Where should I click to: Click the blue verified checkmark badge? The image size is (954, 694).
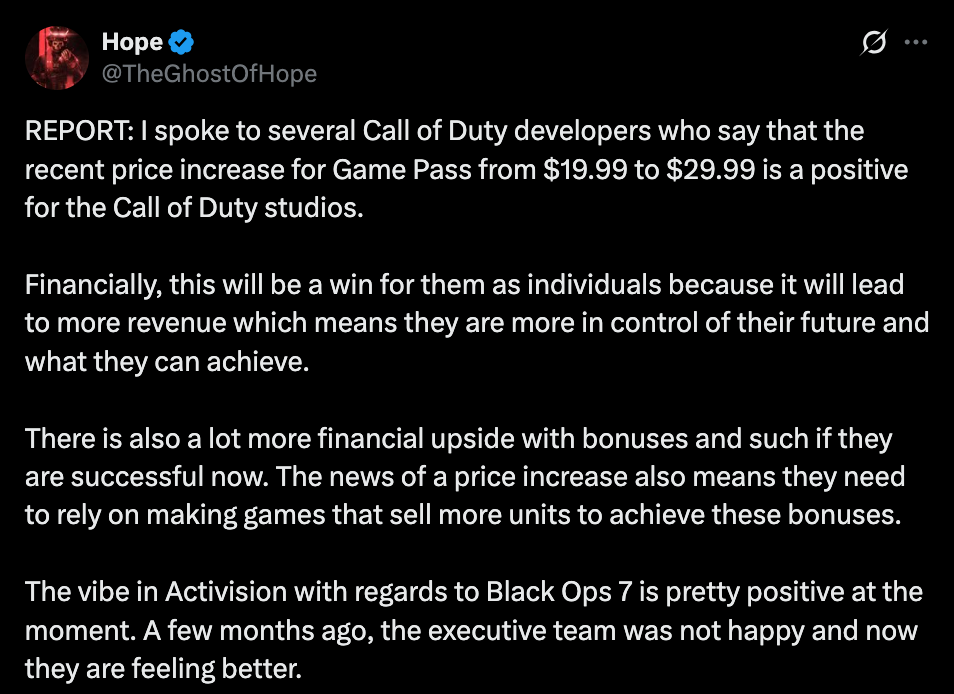(x=180, y=42)
